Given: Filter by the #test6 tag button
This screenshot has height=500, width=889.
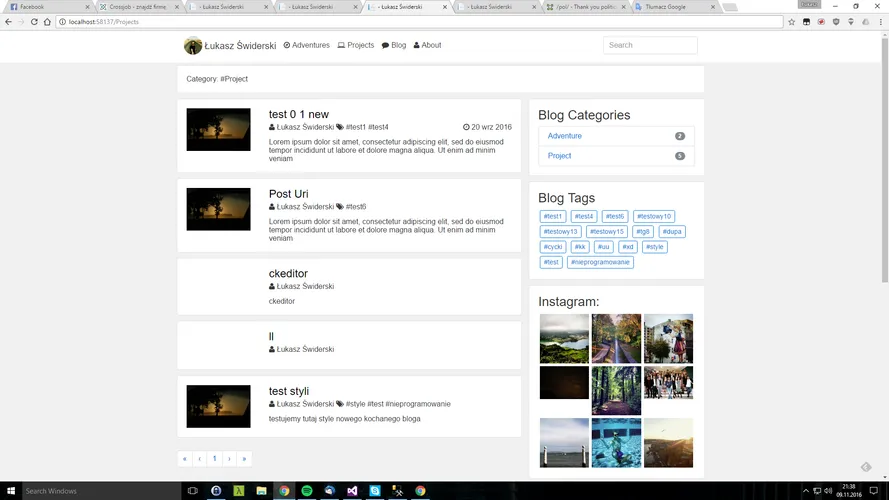Looking at the screenshot, I should click(615, 216).
